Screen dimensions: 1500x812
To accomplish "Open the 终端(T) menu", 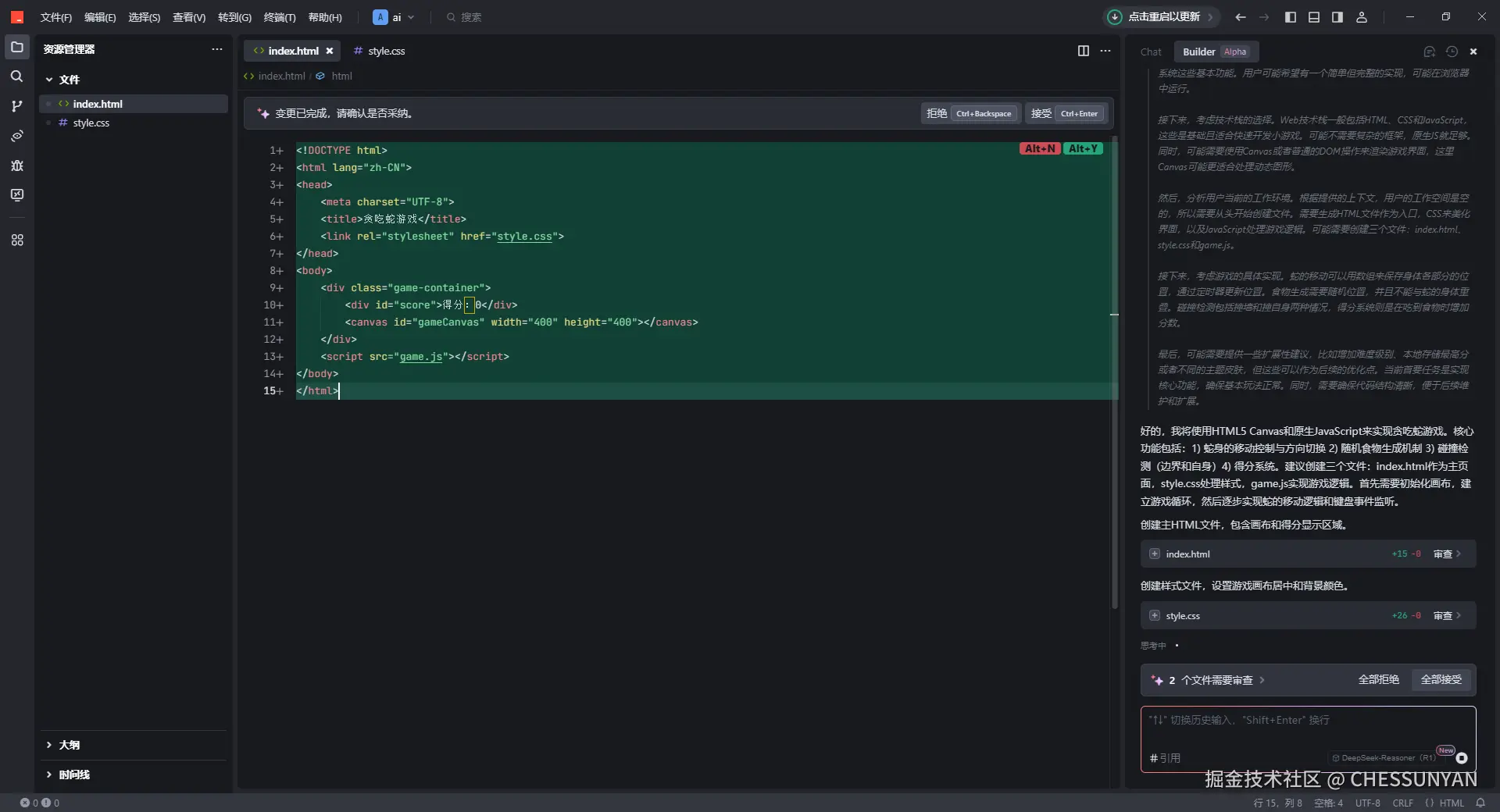I will pyautogui.click(x=280, y=17).
